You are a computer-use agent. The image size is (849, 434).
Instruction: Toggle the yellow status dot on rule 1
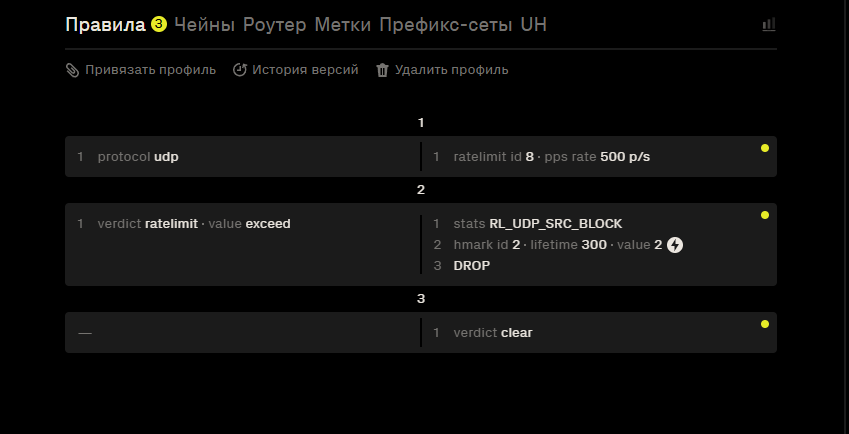765,148
